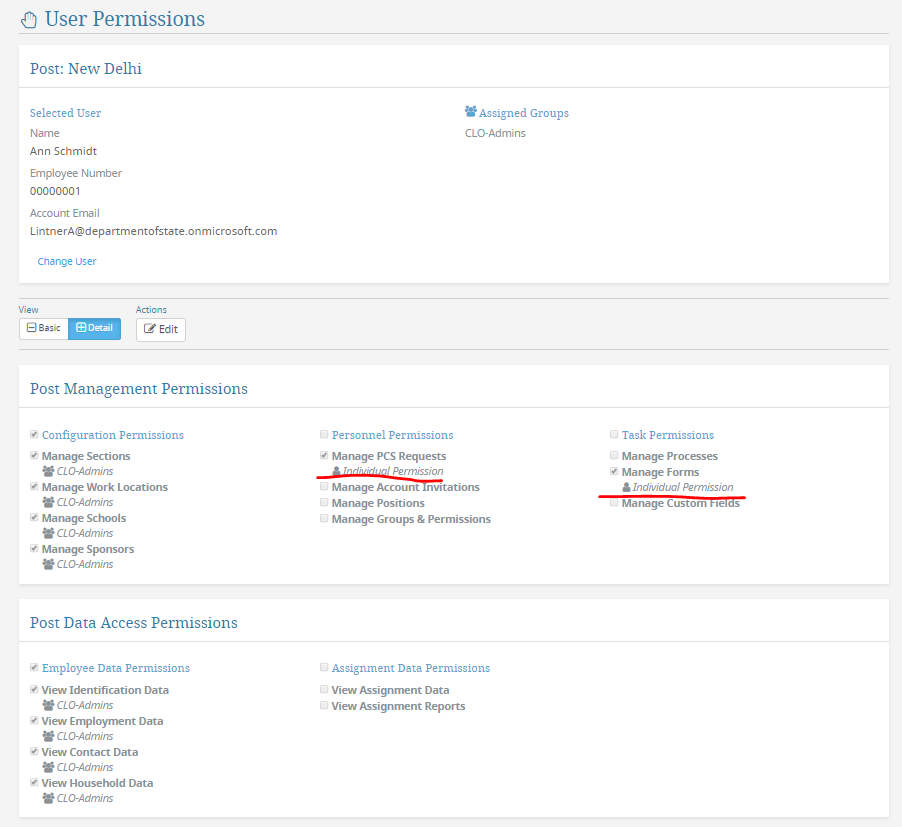
Task: Toggle the View Assignment Data checkbox
Action: 324,690
